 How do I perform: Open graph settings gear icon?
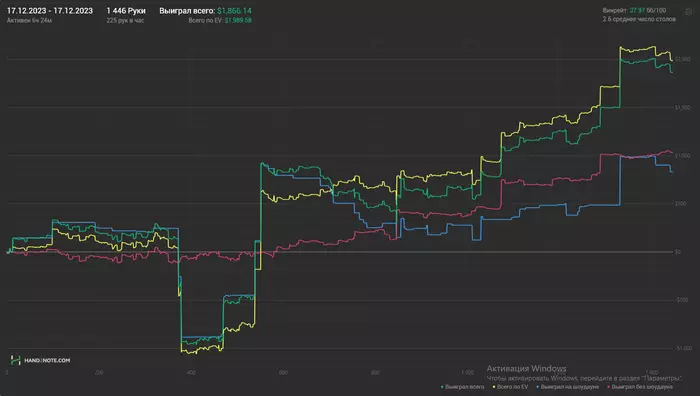click(688, 12)
